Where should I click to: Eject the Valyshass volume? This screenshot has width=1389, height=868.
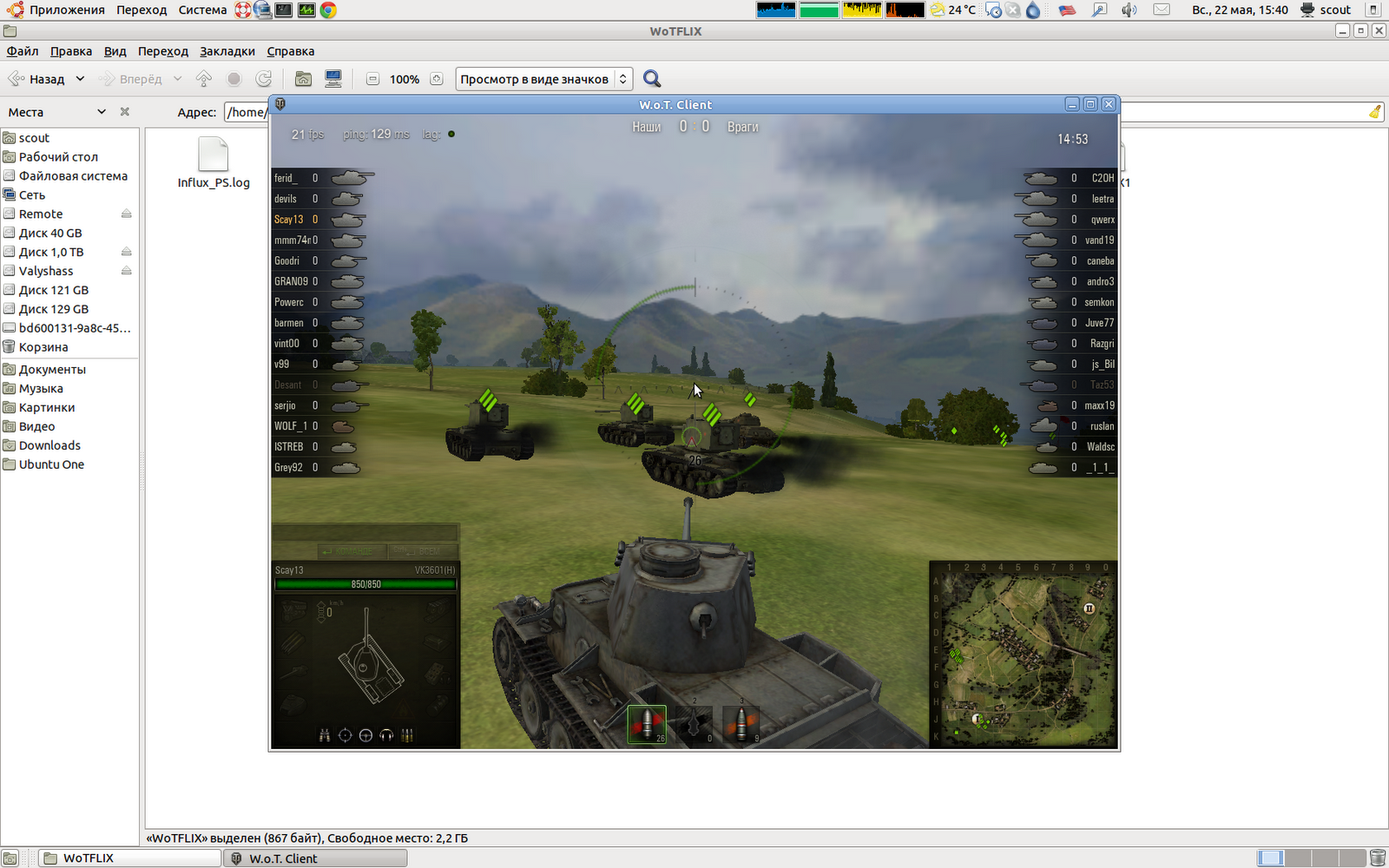coord(126,271)
